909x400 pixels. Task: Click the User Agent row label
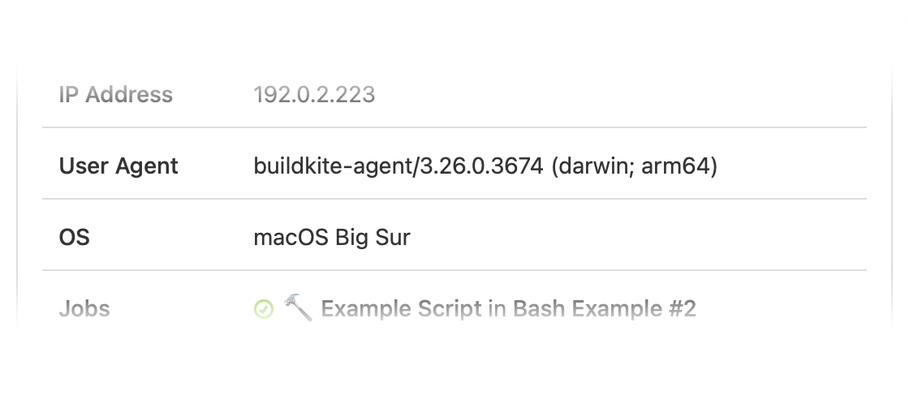click(x=118, y=166)
